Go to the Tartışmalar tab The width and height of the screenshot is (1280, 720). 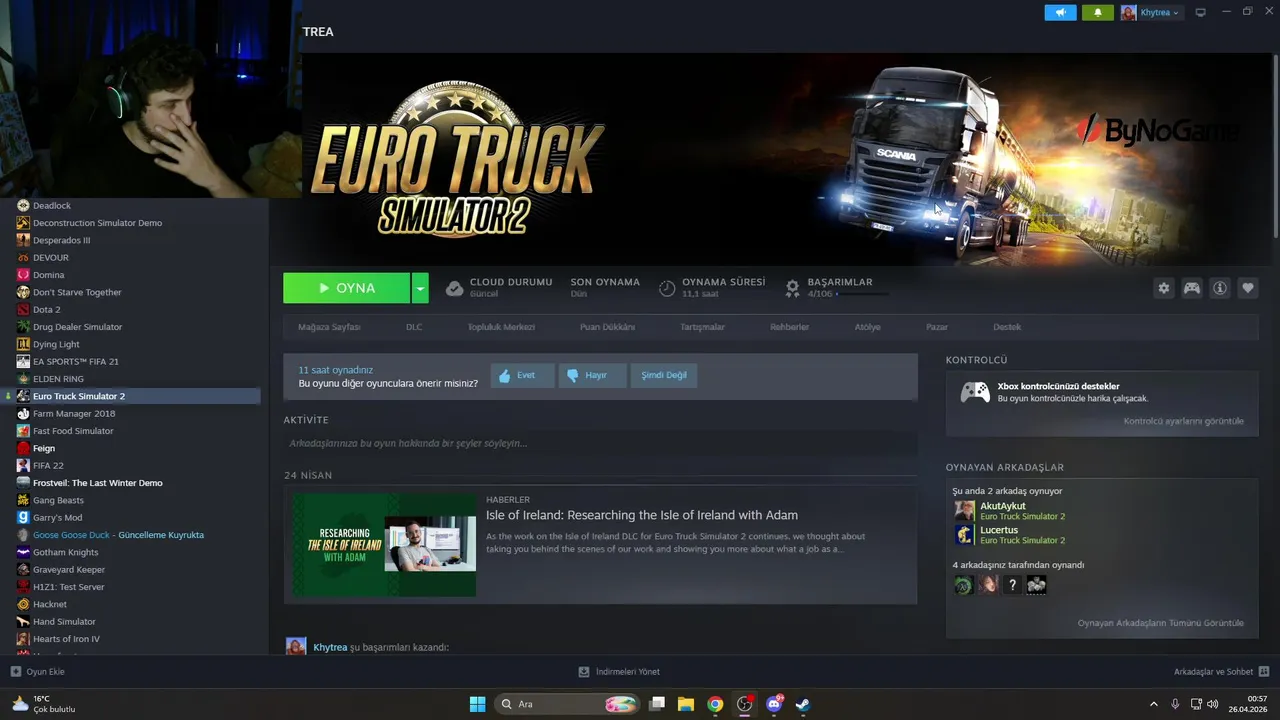703,327
